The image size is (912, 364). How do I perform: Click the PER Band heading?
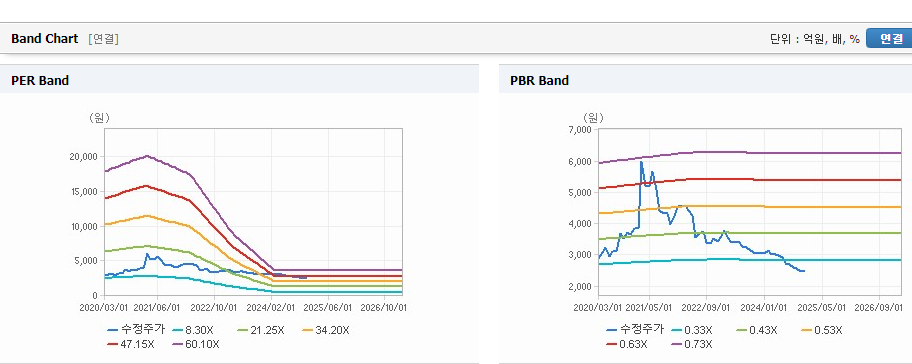(40, 81)
